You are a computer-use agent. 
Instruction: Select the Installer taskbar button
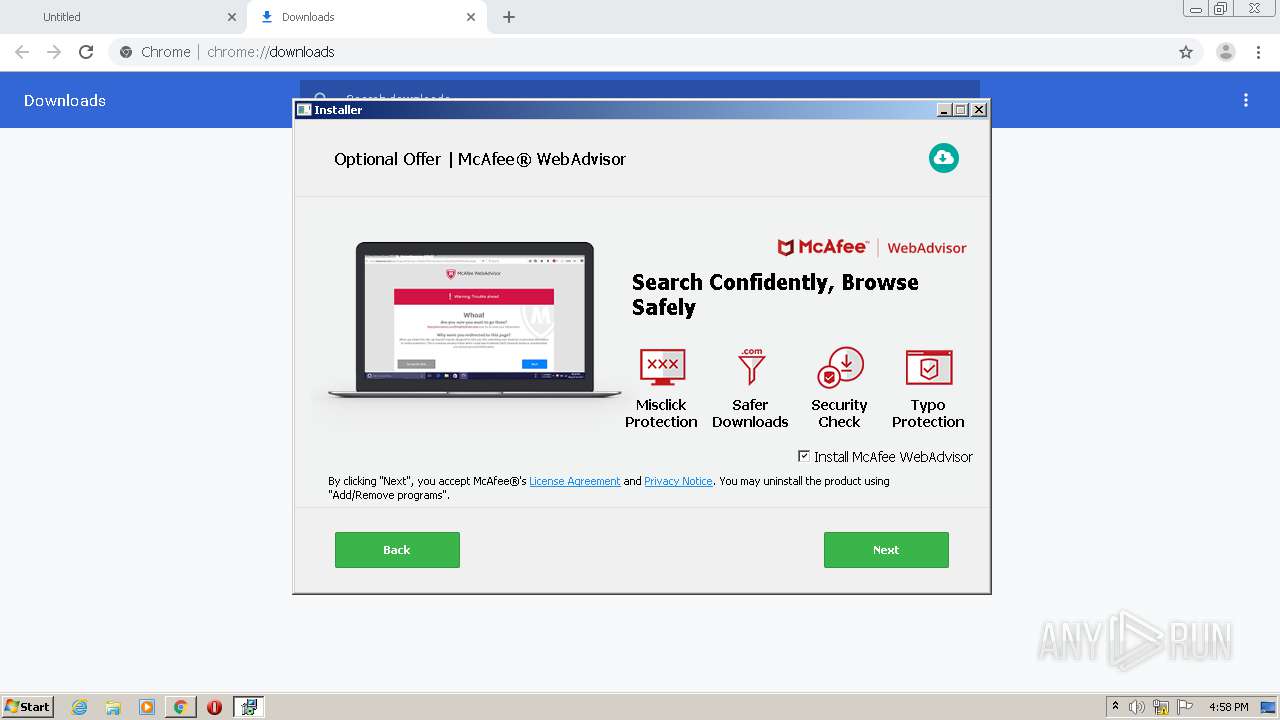click(x=249, y=707)
